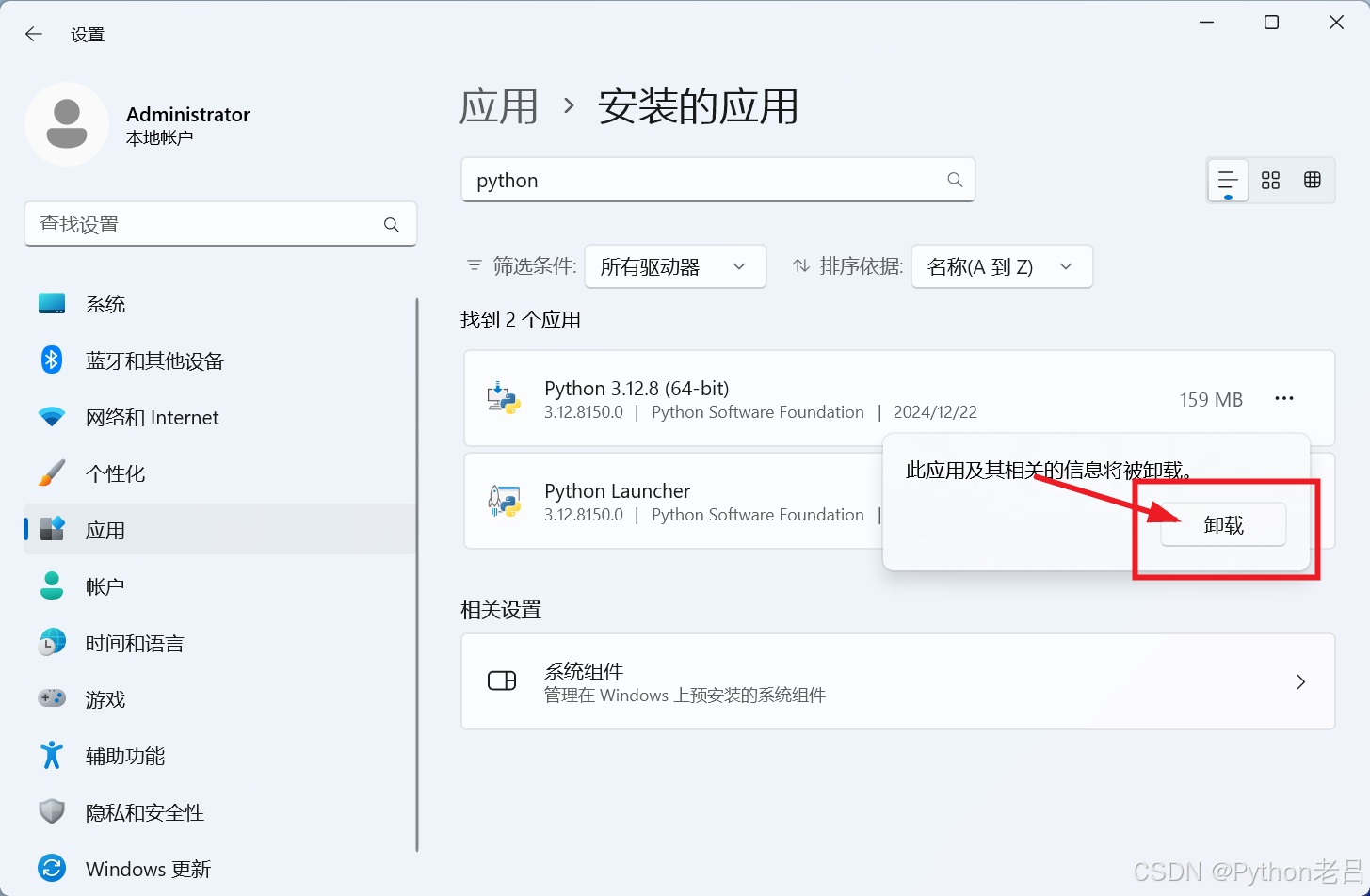Open 个性化 settings
Image resolution: width=1370 pixels, height=896 pixels.
pos(218,473)
